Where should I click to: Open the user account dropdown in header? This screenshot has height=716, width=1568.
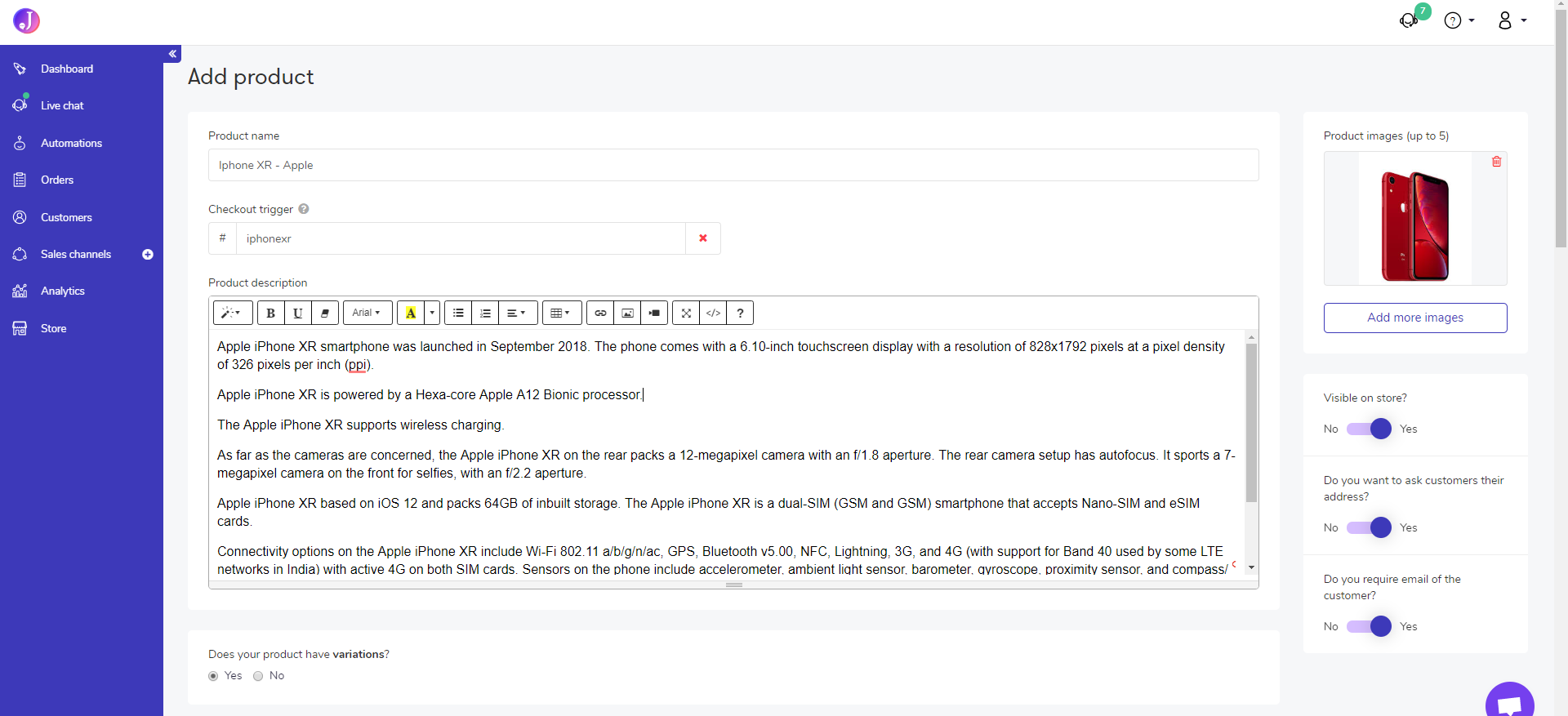1512,20
